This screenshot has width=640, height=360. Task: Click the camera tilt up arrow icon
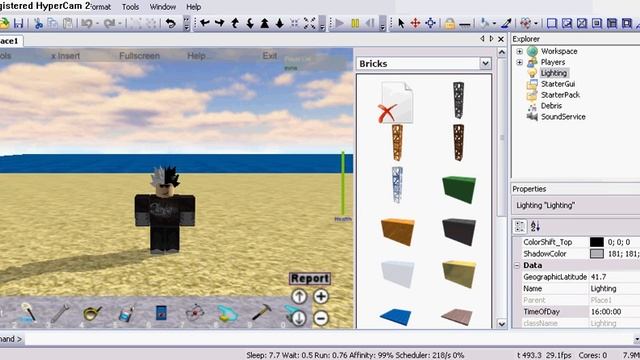235,23
